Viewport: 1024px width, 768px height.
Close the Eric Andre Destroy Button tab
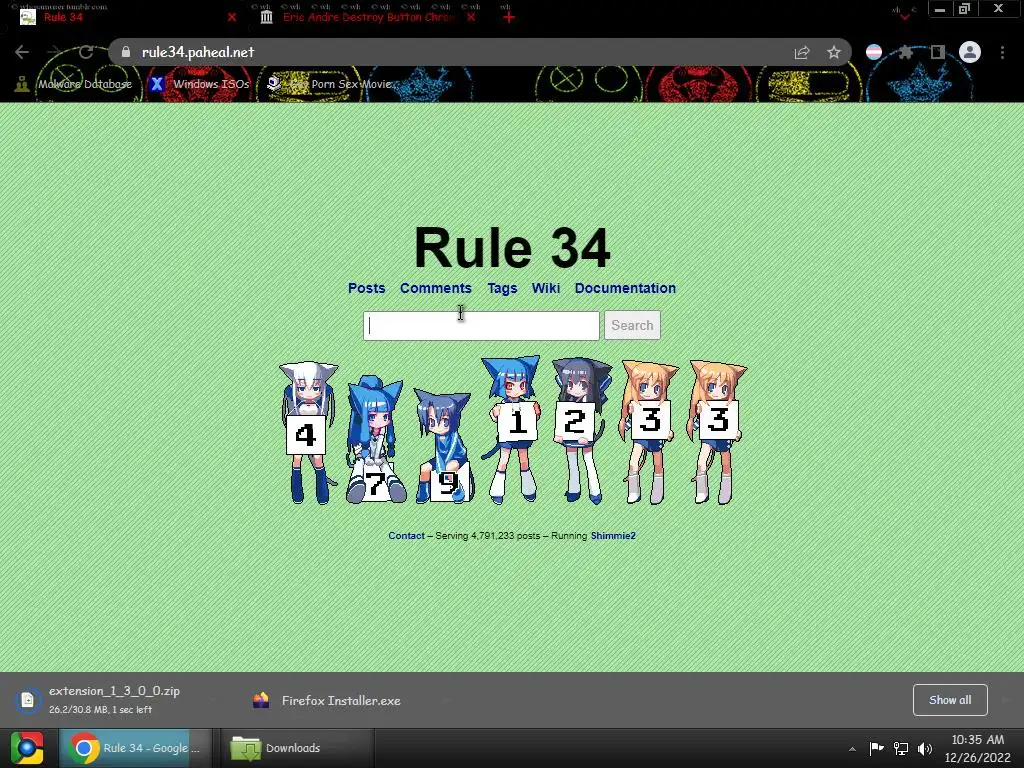click(x=471, y=18)
